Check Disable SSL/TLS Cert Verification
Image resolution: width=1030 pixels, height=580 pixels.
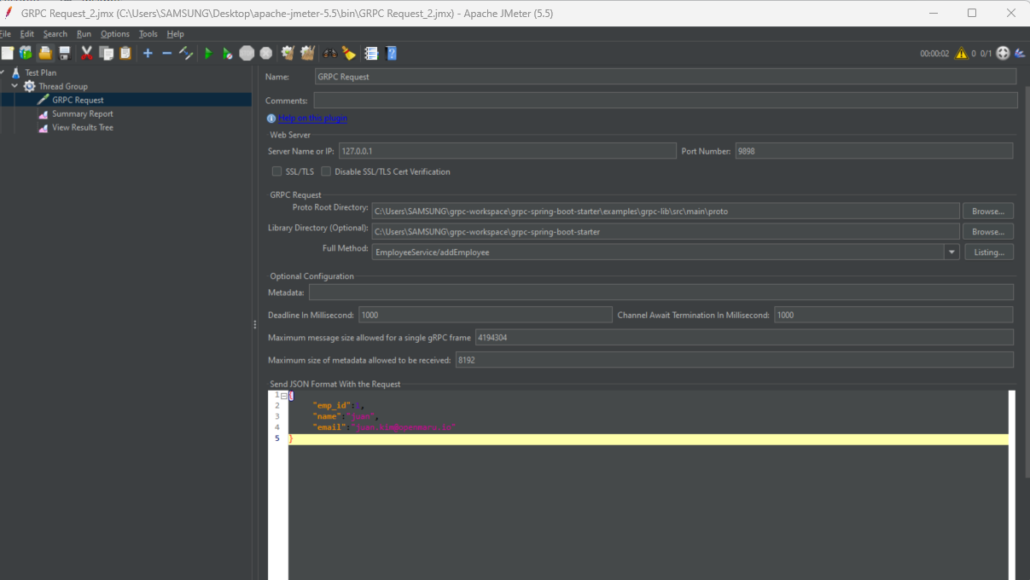coord(326,172)
